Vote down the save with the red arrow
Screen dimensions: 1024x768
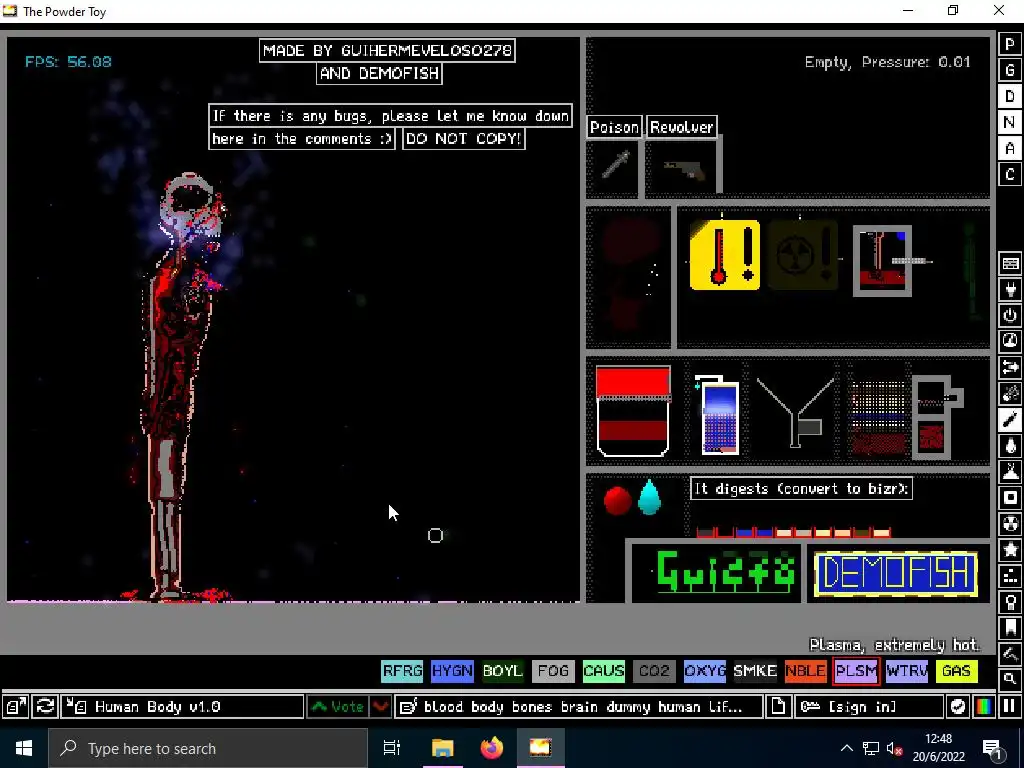tap(381, 707)
